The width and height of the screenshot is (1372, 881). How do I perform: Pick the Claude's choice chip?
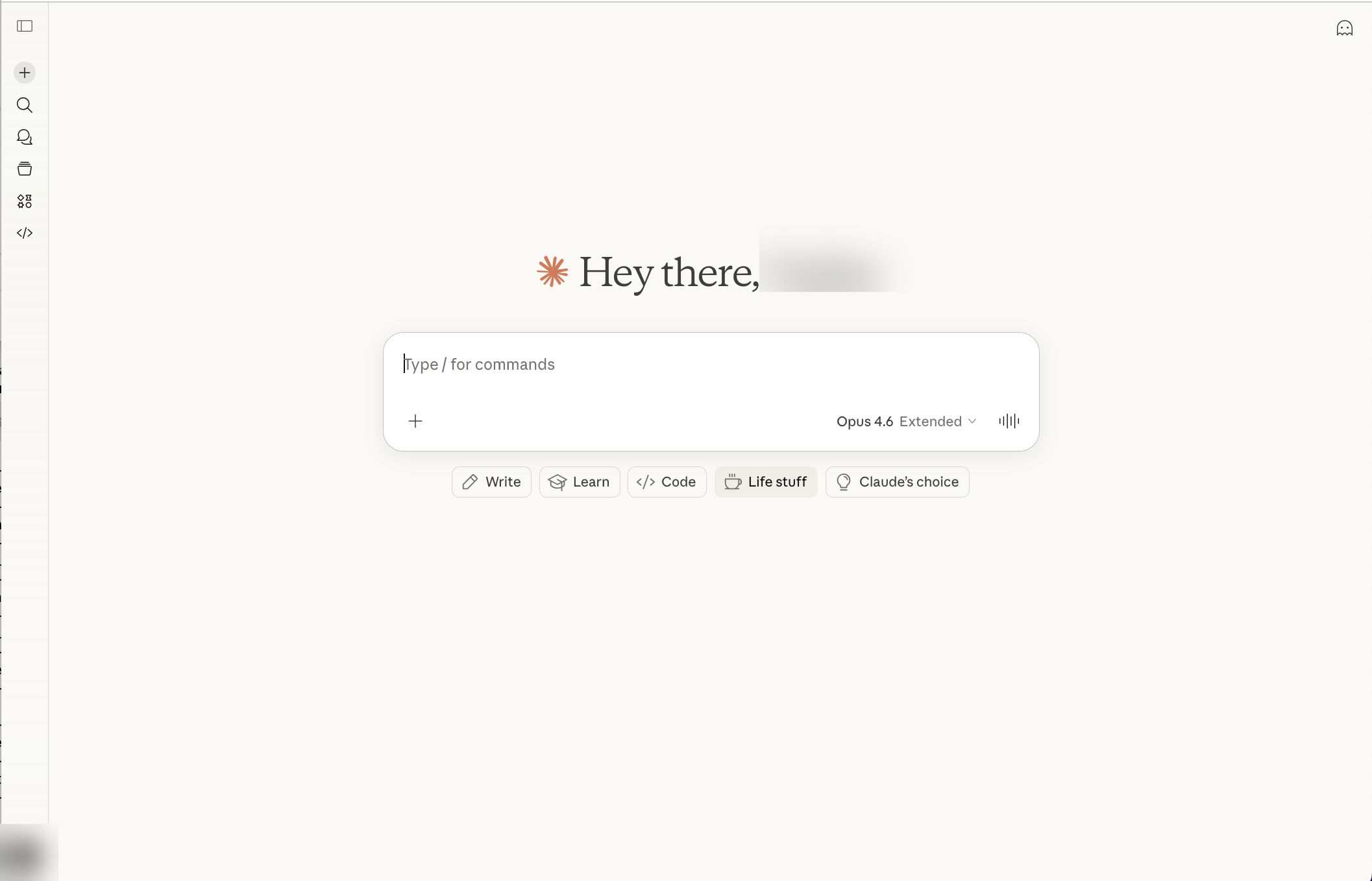(x=898, y=482)
